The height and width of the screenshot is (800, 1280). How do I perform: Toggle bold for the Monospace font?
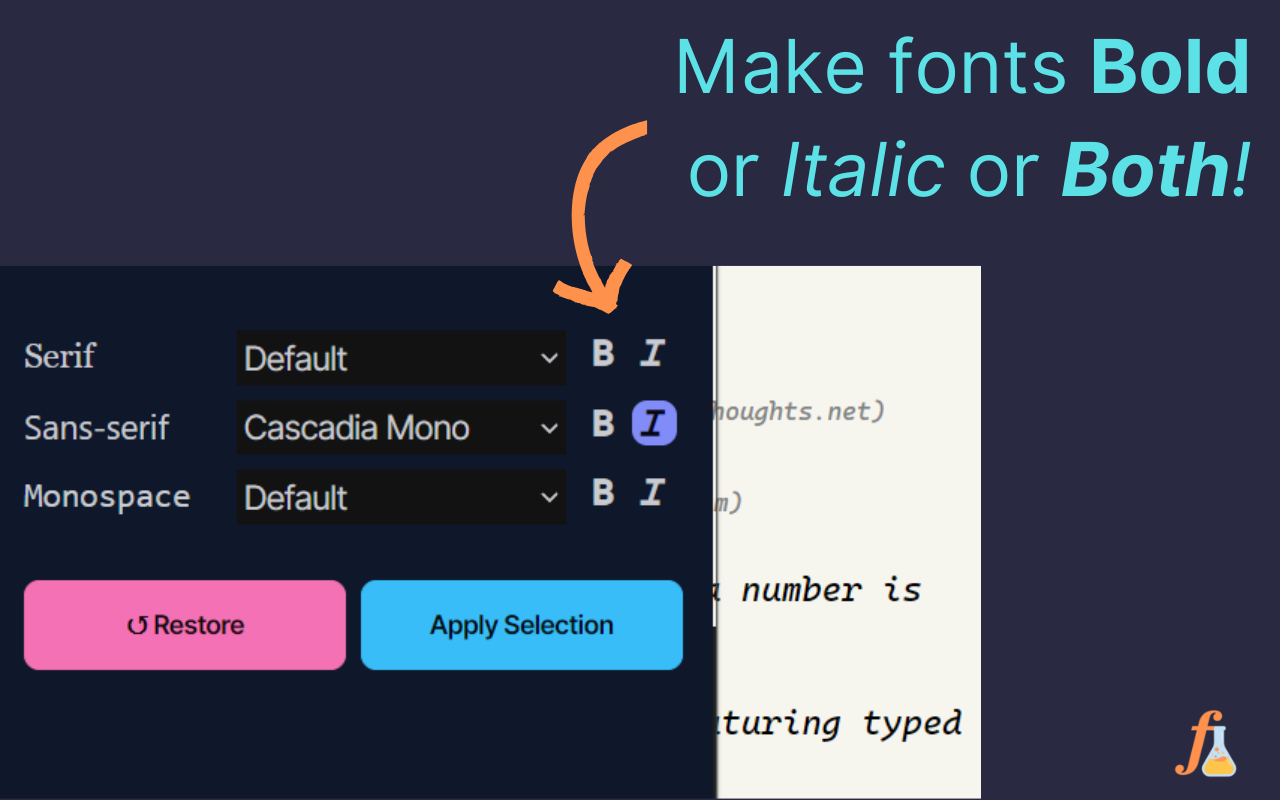pos(603,492)
